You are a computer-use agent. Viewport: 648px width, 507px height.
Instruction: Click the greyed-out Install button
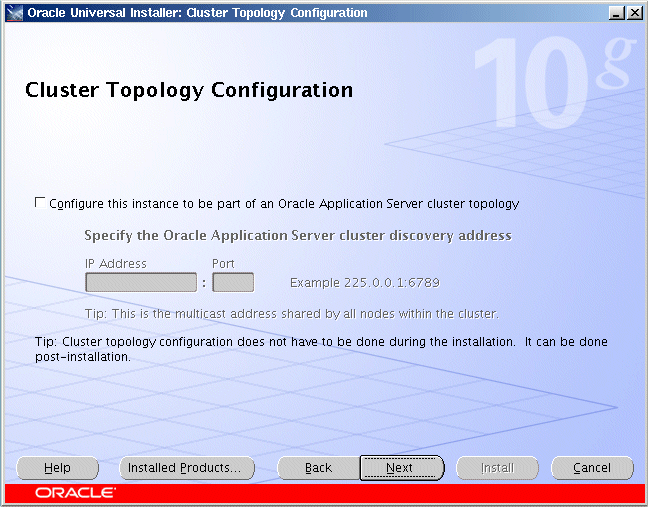(x=497, y=468)
